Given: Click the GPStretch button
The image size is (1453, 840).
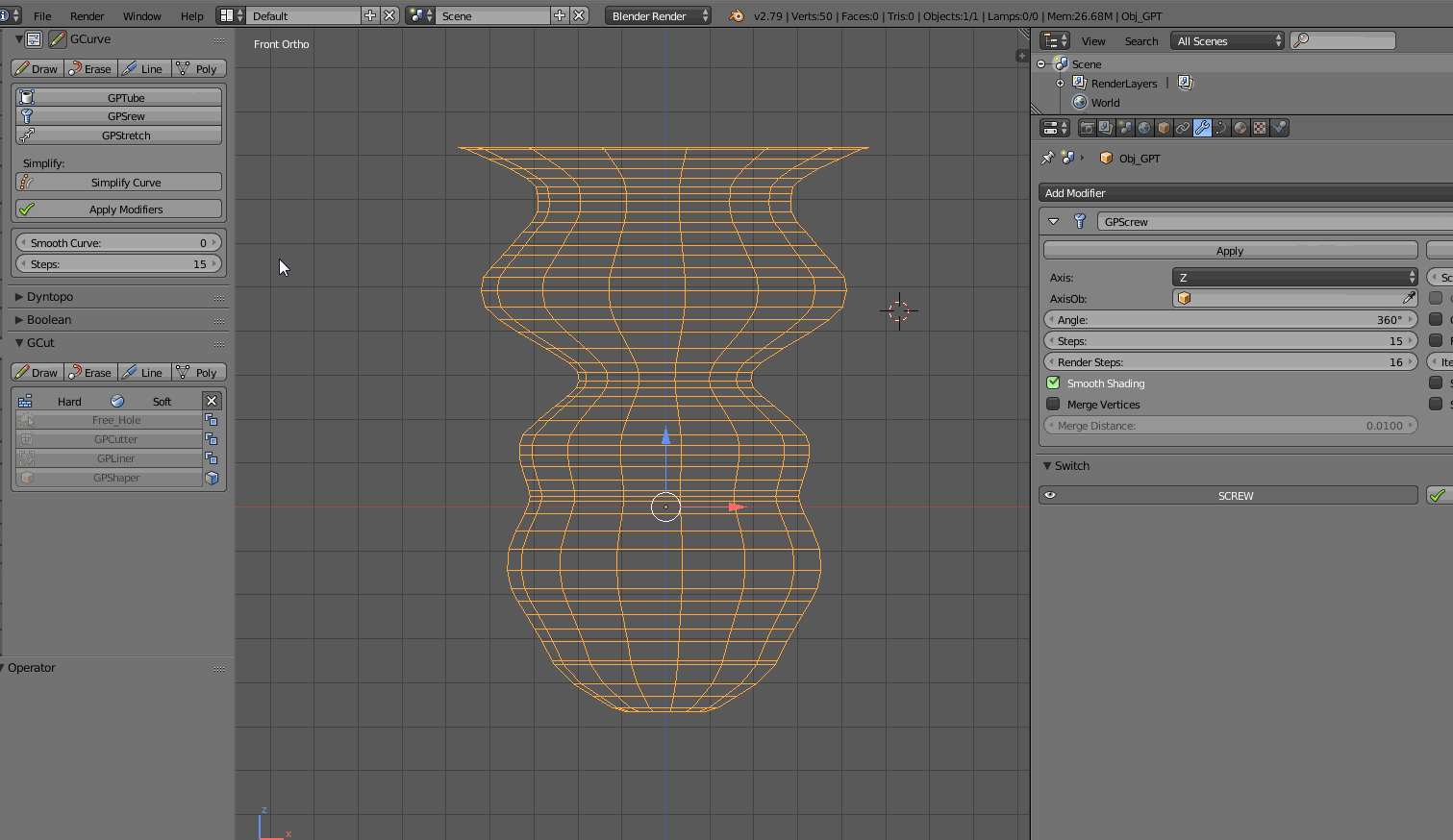Looking at the screenshot, I should (118, 135).
